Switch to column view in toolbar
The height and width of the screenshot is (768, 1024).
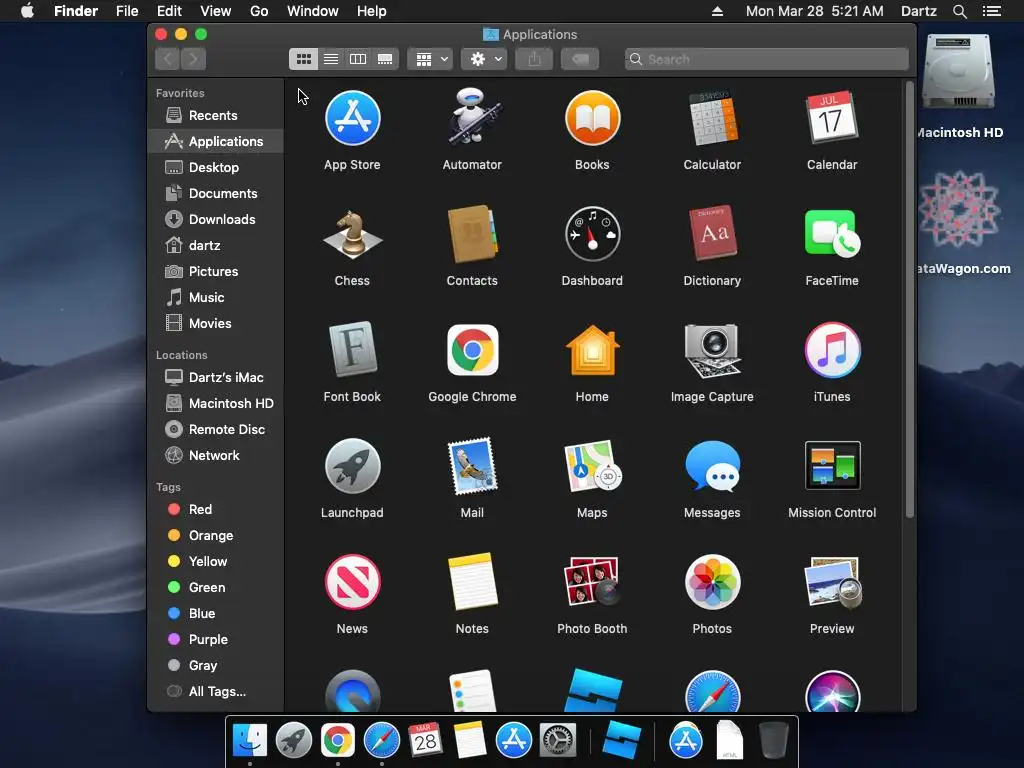pos(358,59)
